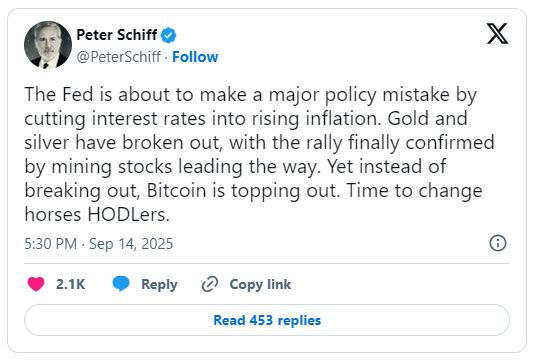Click the Copy link text
This screenshot has height=362, width=534.
point(260,285)
